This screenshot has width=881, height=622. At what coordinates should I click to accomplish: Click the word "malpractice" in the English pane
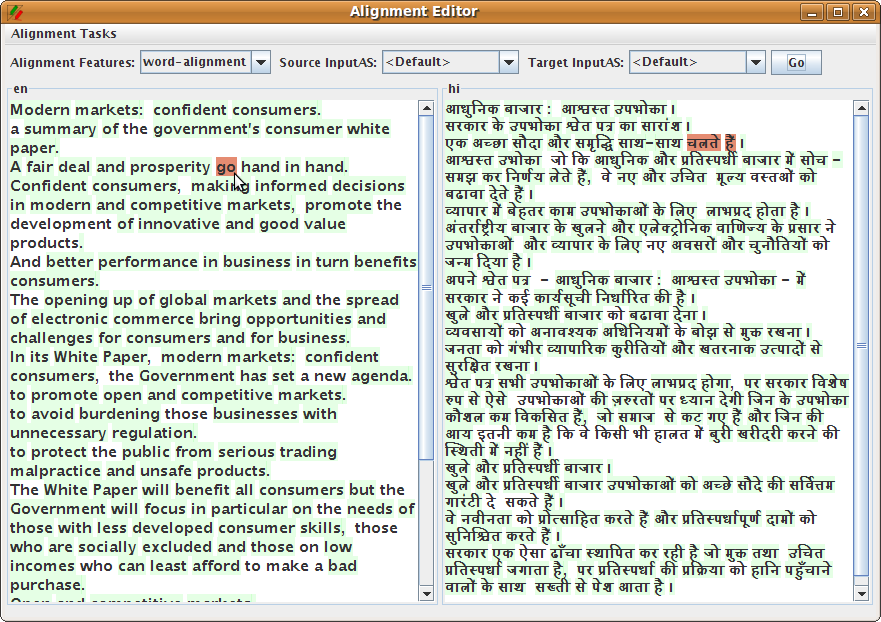pyautogui.click(x=55, y=471)
